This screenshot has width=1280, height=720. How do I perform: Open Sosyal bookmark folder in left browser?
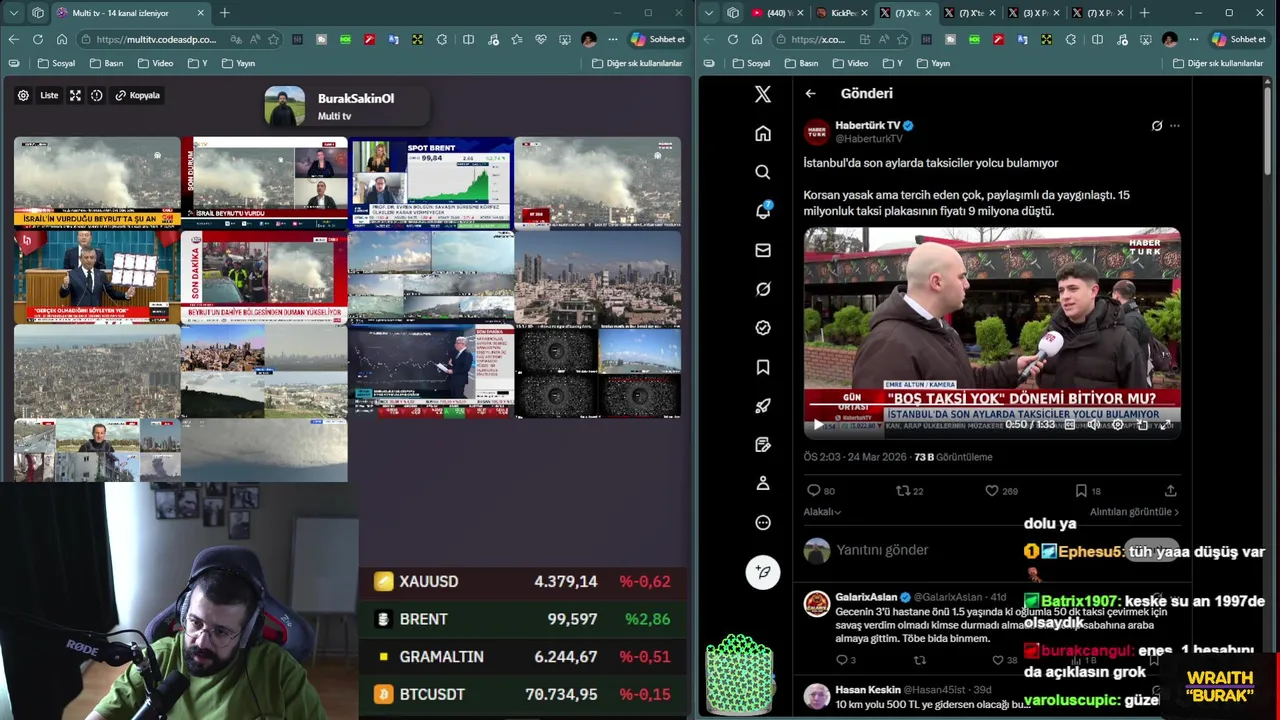tap(56, 63)
